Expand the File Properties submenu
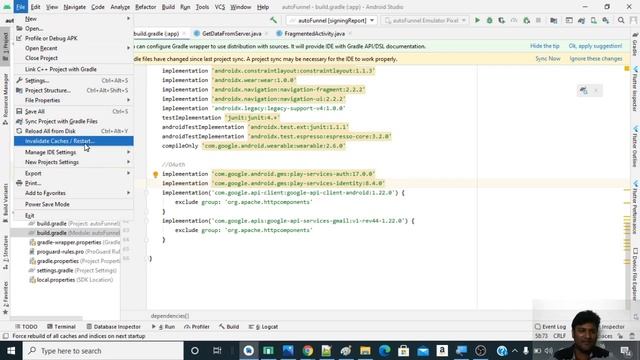Screen dimensions: 640x360 point(73,100)
